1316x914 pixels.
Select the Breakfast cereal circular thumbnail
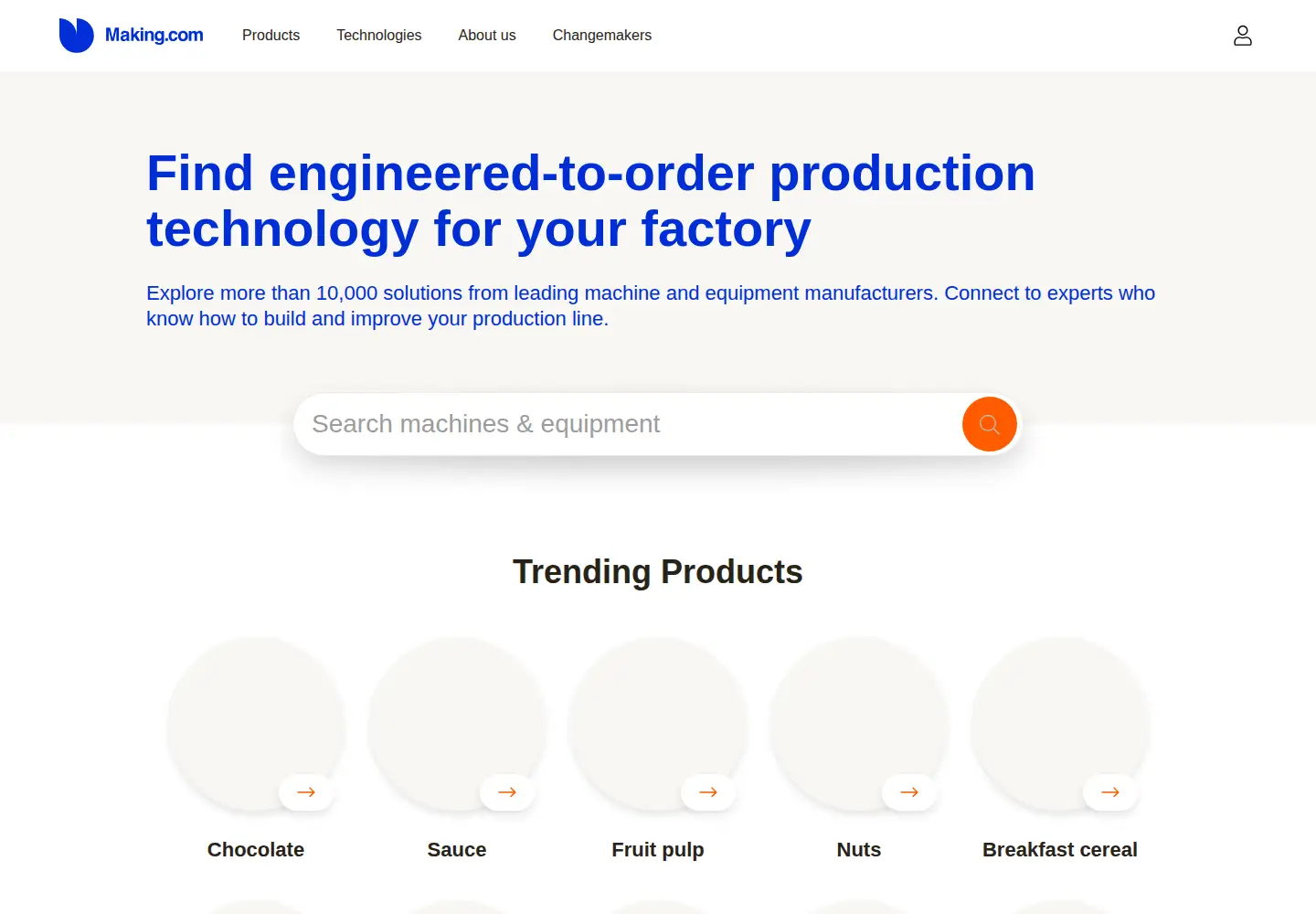[x=1060, y=725]
